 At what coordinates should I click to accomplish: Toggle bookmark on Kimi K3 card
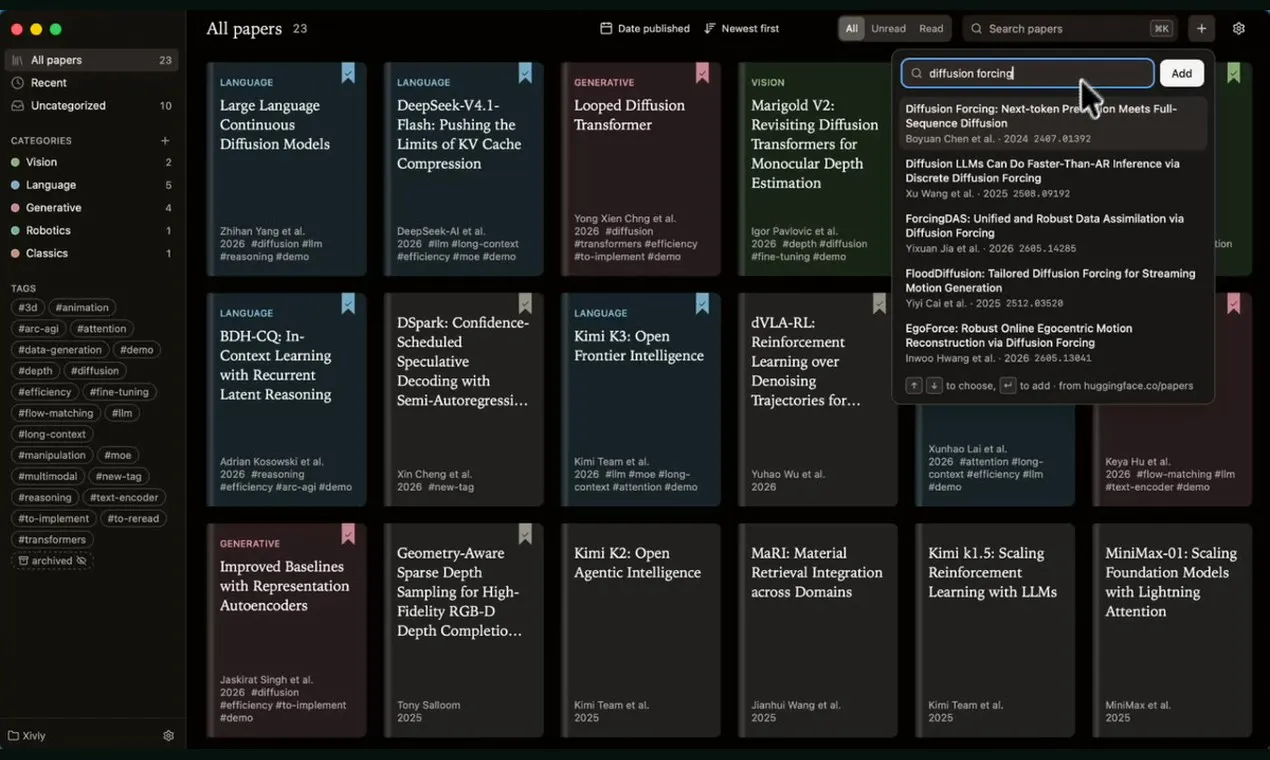click(x=702, y=304)
